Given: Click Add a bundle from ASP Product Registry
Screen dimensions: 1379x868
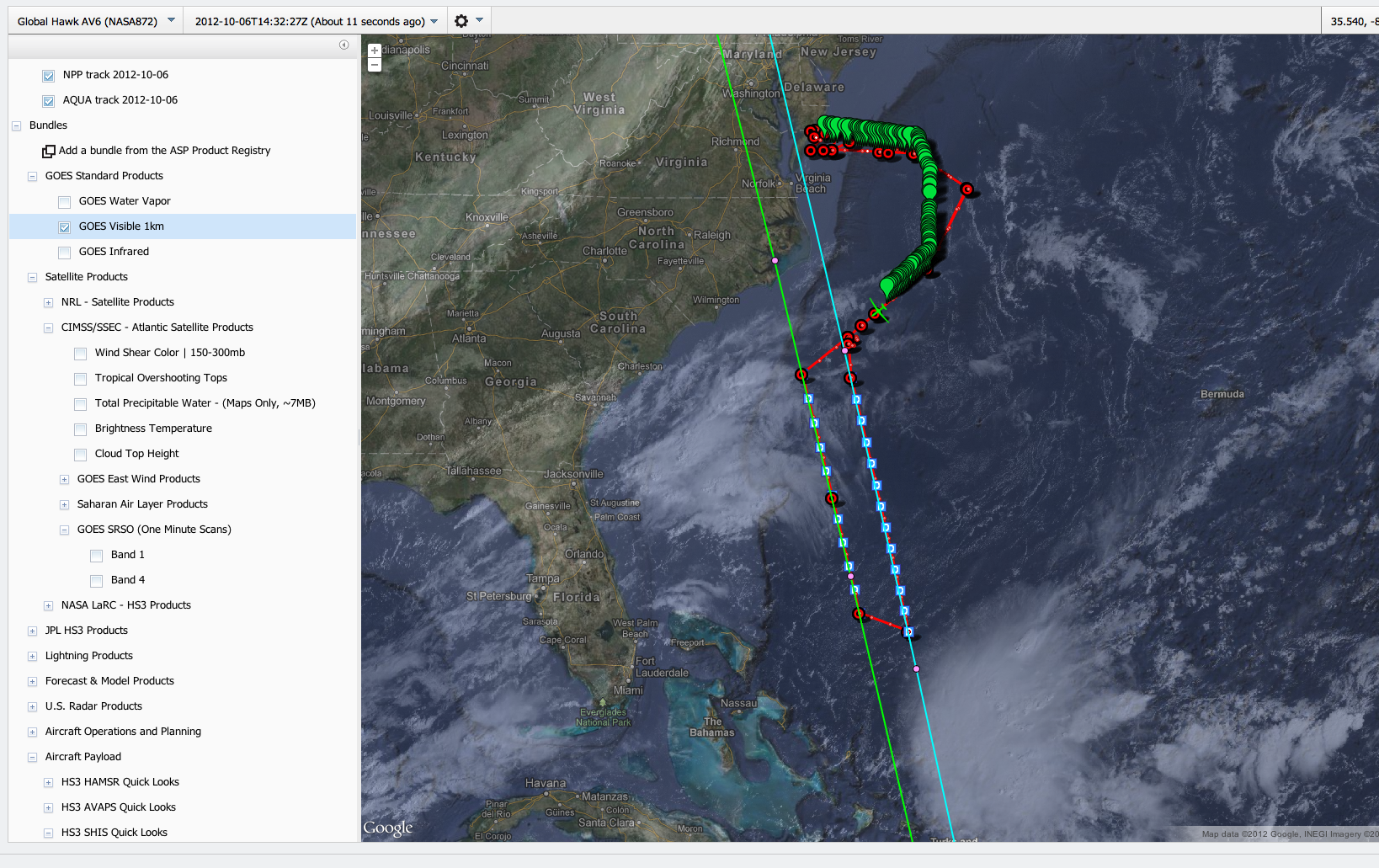Looking at the screenshot, I should (164, 151).
